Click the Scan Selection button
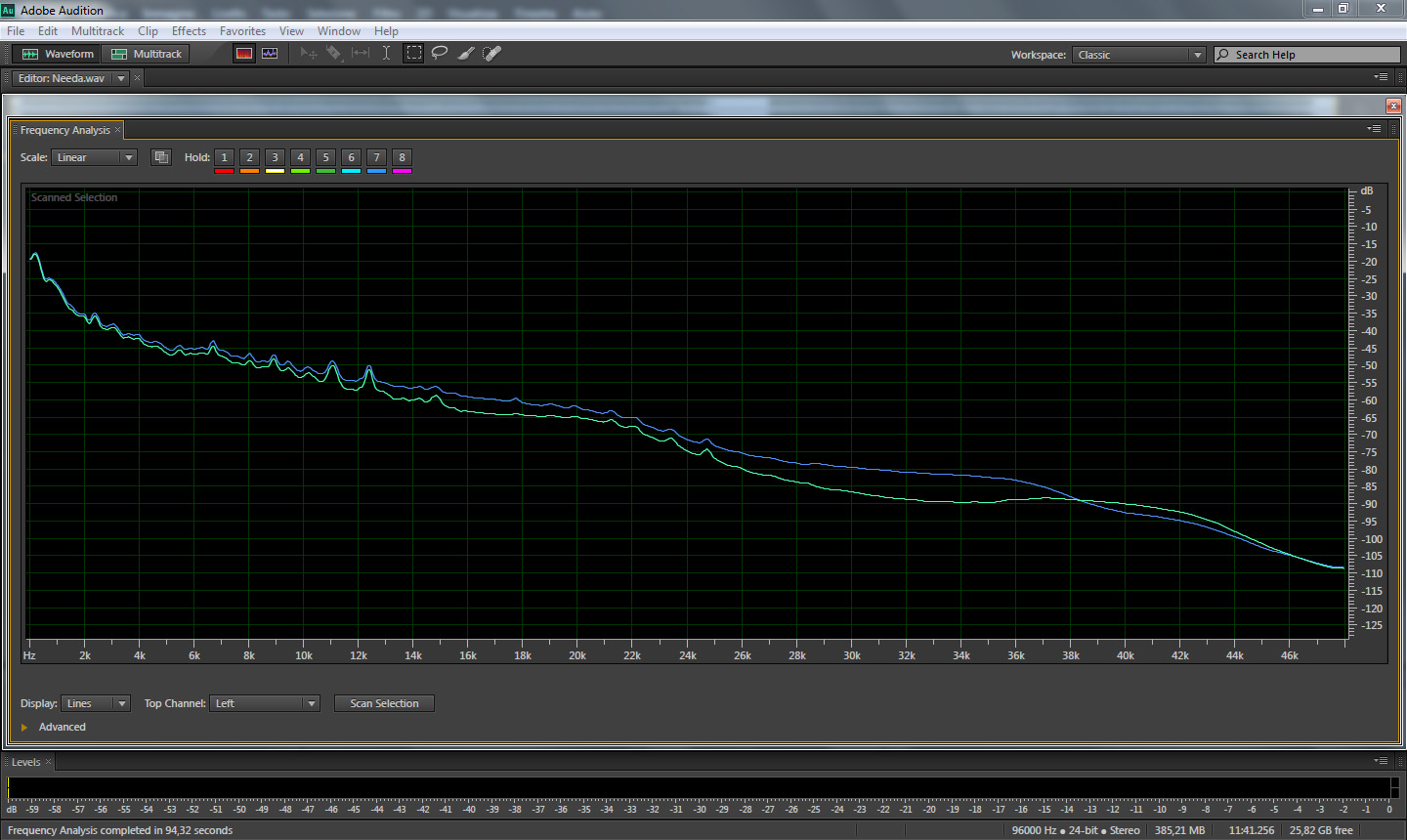Viewport: 1407px width, 840px height. tap(384, 703)
